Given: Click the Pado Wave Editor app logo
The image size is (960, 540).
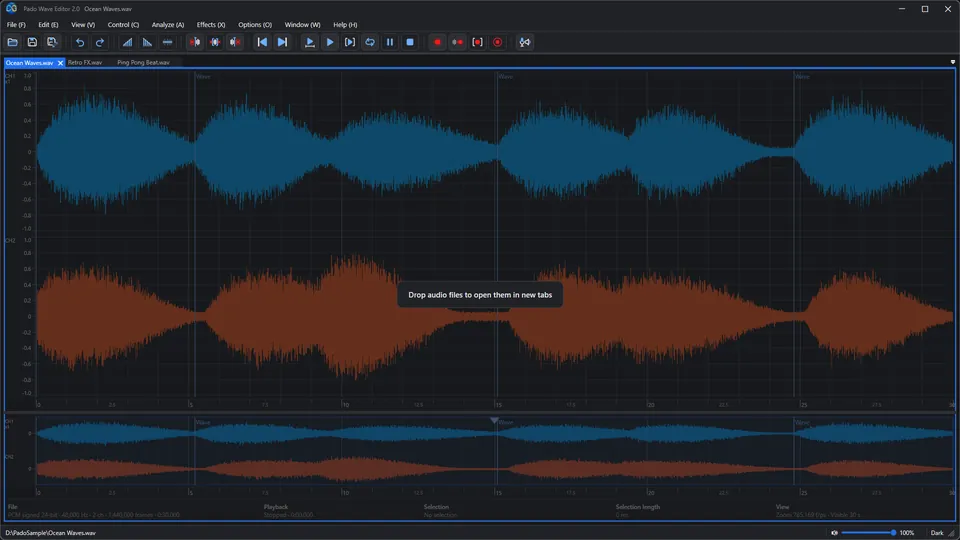Looking at the screenshot, I should click(11, 8).
